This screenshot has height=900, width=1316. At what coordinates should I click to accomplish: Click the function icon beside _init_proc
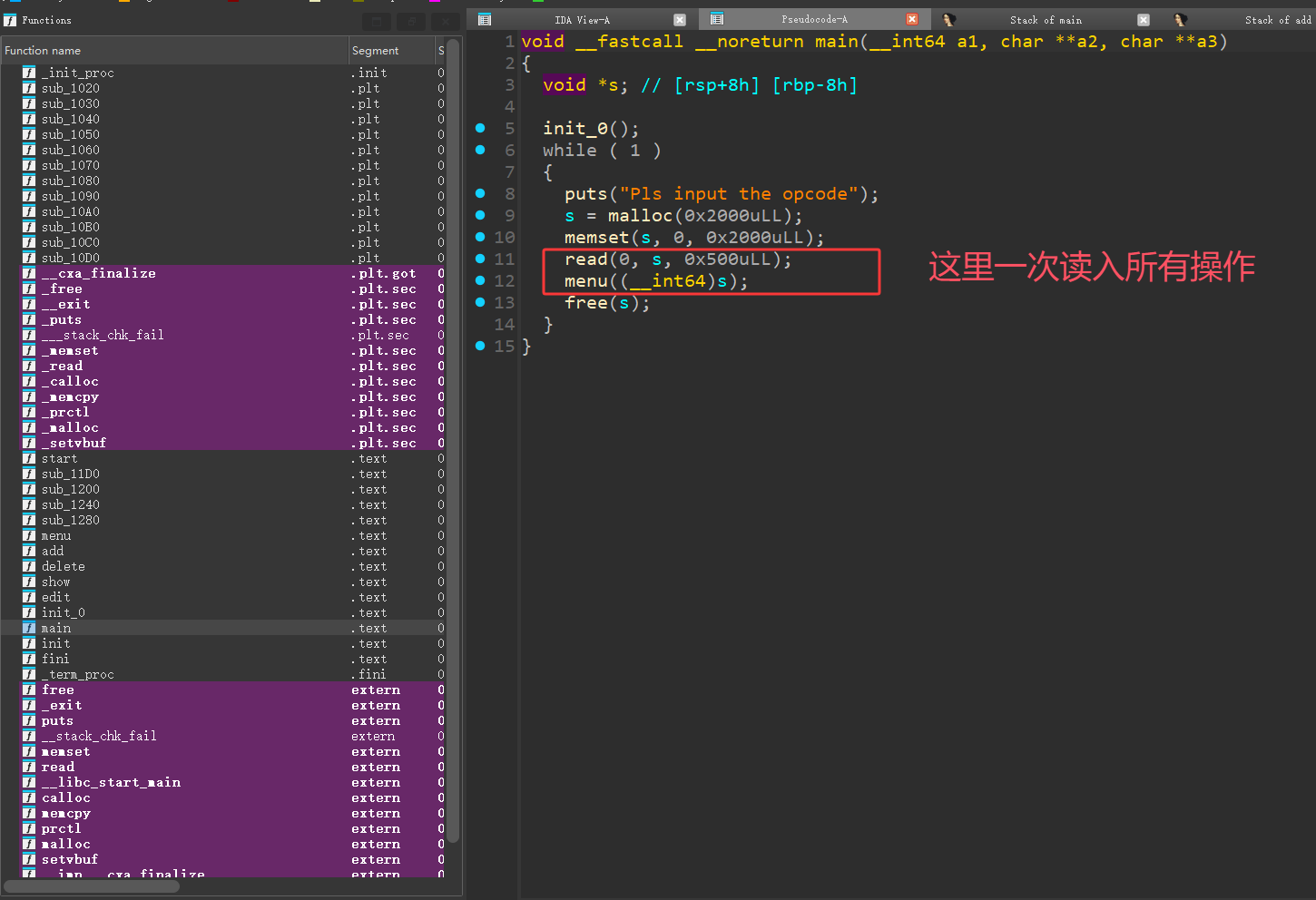pos(29,73)
